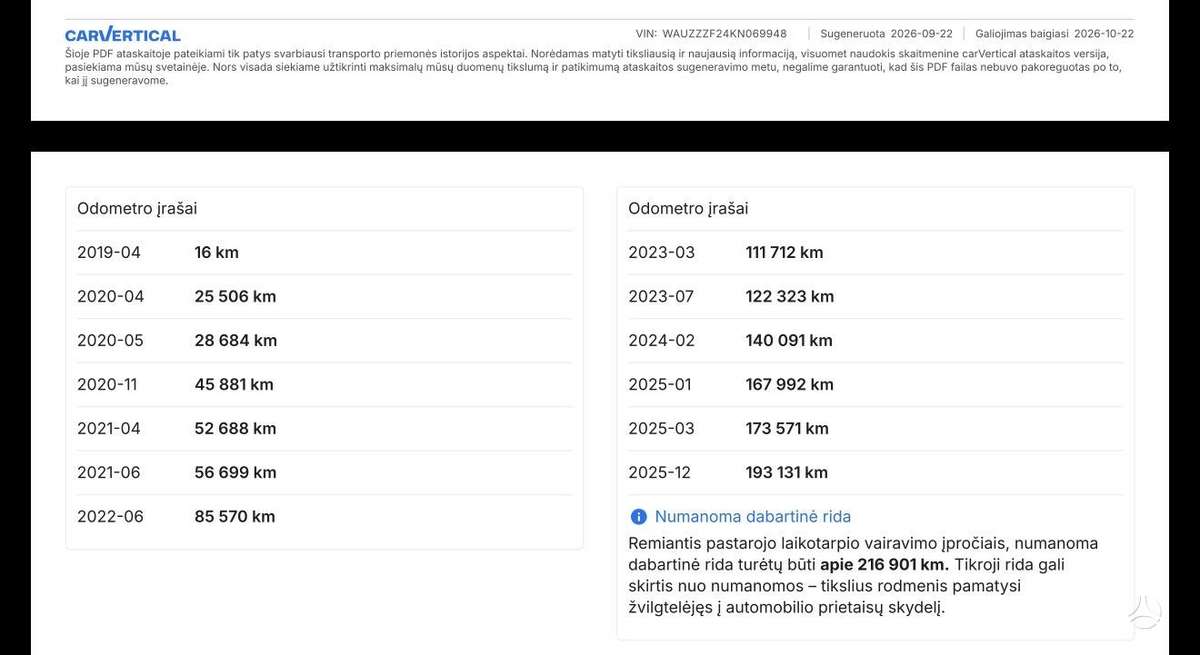Select the 2021-04 date entry
Screen dimensions: 1200x655
coord(109,429)
